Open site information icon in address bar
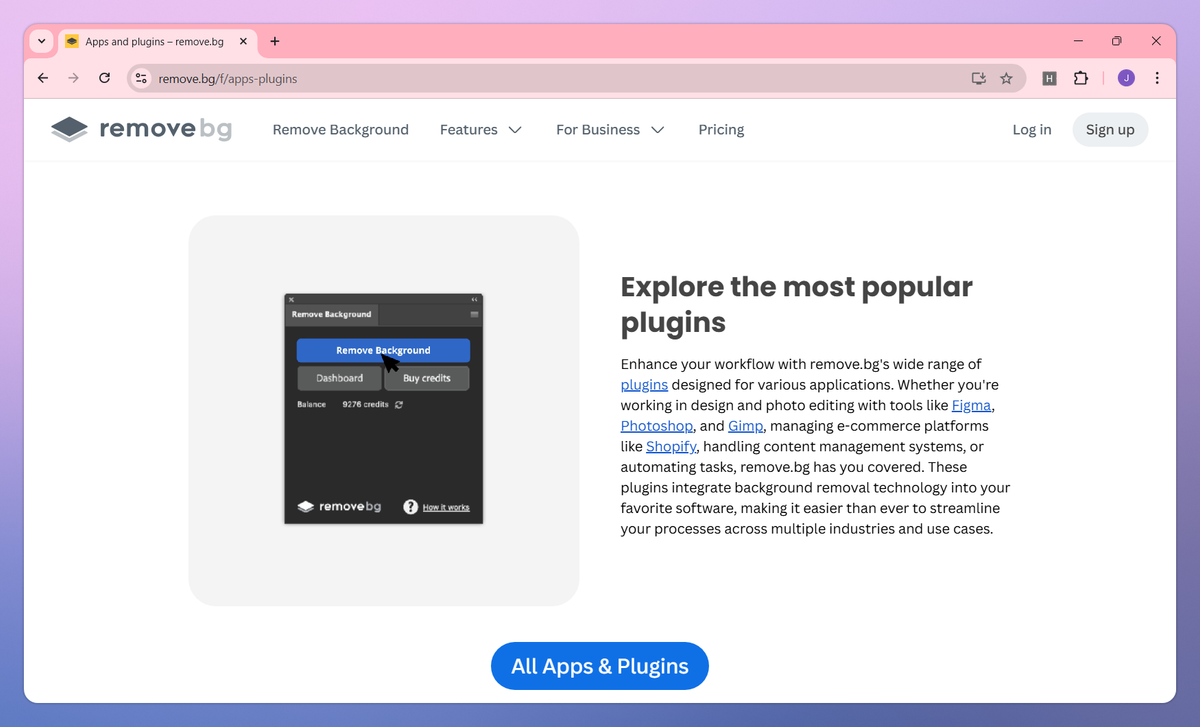Viewport: 1200px width, 727px height. click(x=141, y=78)
